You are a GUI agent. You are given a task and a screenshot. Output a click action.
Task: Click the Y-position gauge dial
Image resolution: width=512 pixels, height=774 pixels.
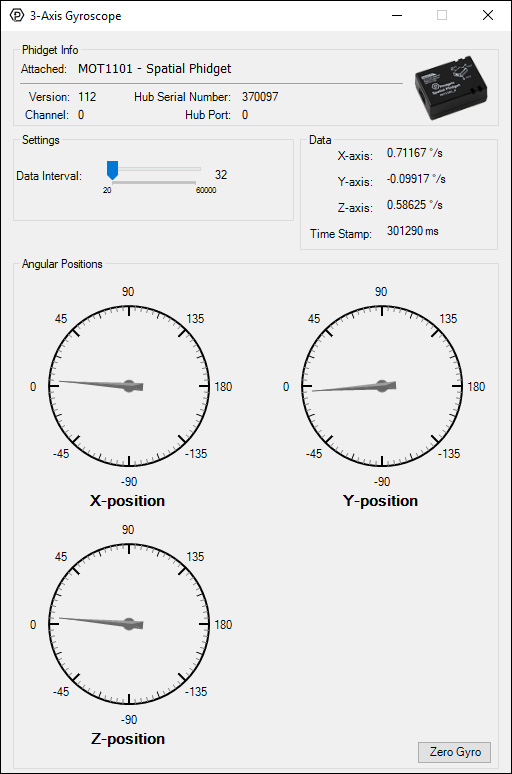(x=382, y=386)
